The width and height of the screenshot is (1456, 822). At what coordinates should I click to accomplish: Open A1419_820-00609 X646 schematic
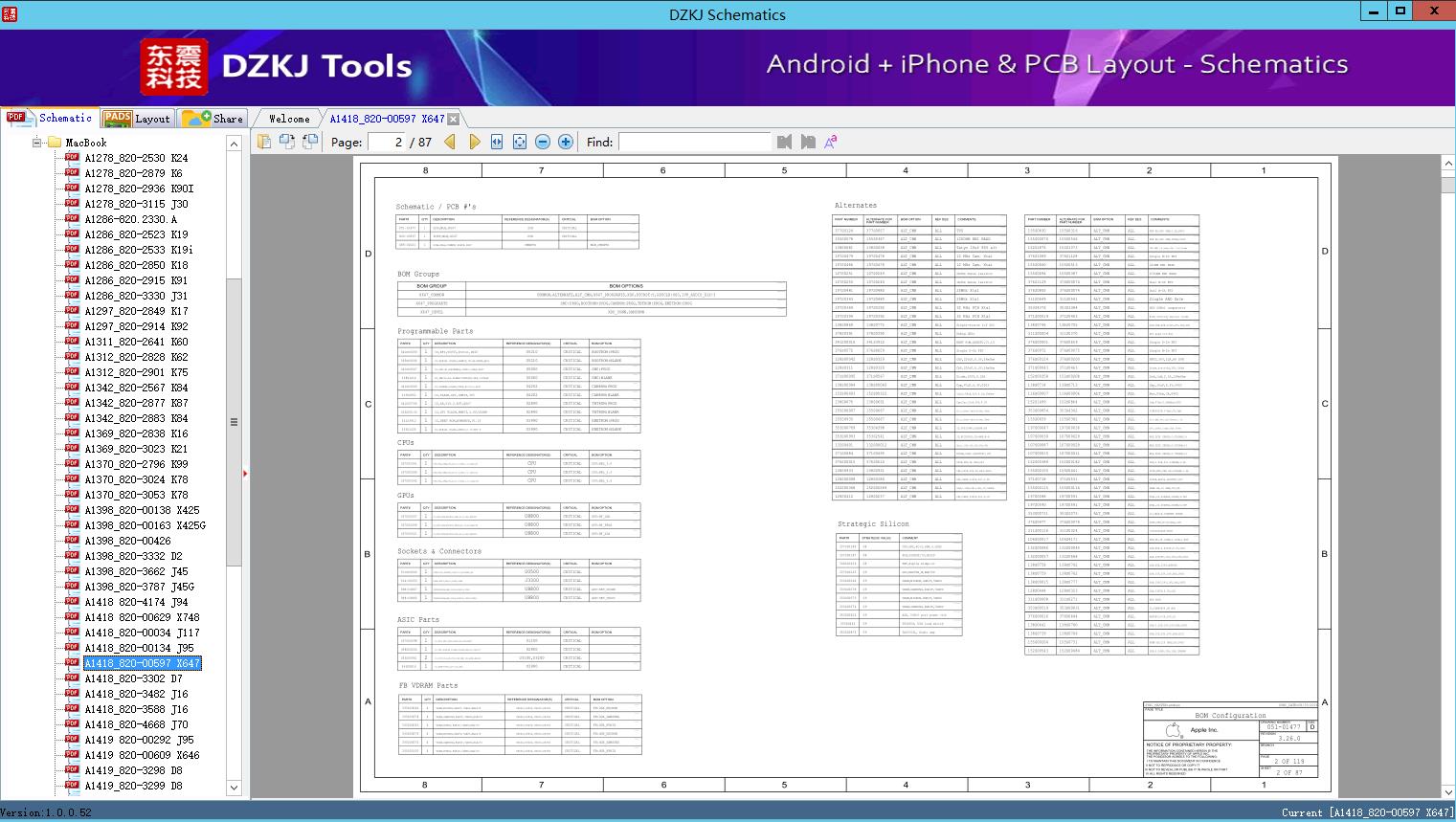click(x=142, y=755)
